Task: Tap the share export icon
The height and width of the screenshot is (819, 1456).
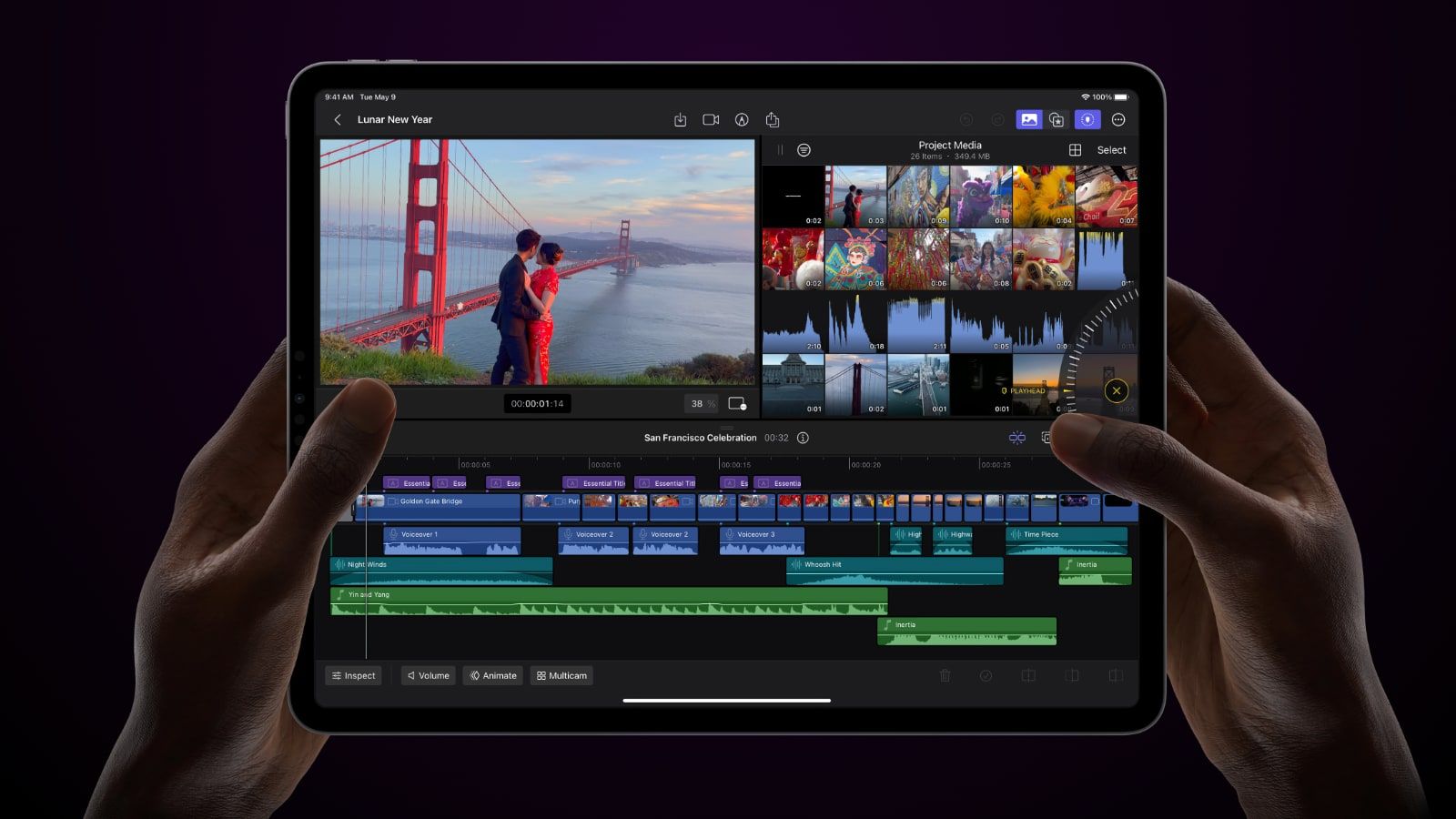Action: tap(773, 119)
